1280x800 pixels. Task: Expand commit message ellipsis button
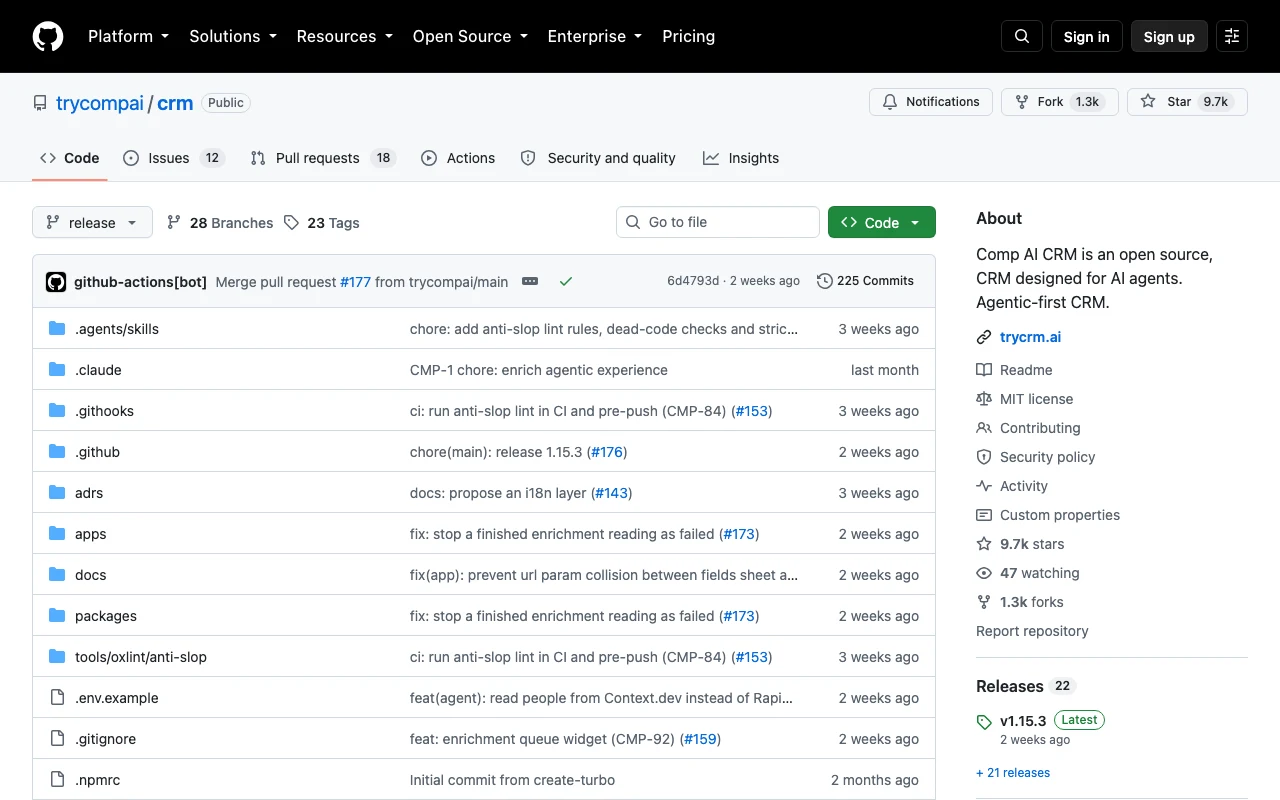[530, 282]
